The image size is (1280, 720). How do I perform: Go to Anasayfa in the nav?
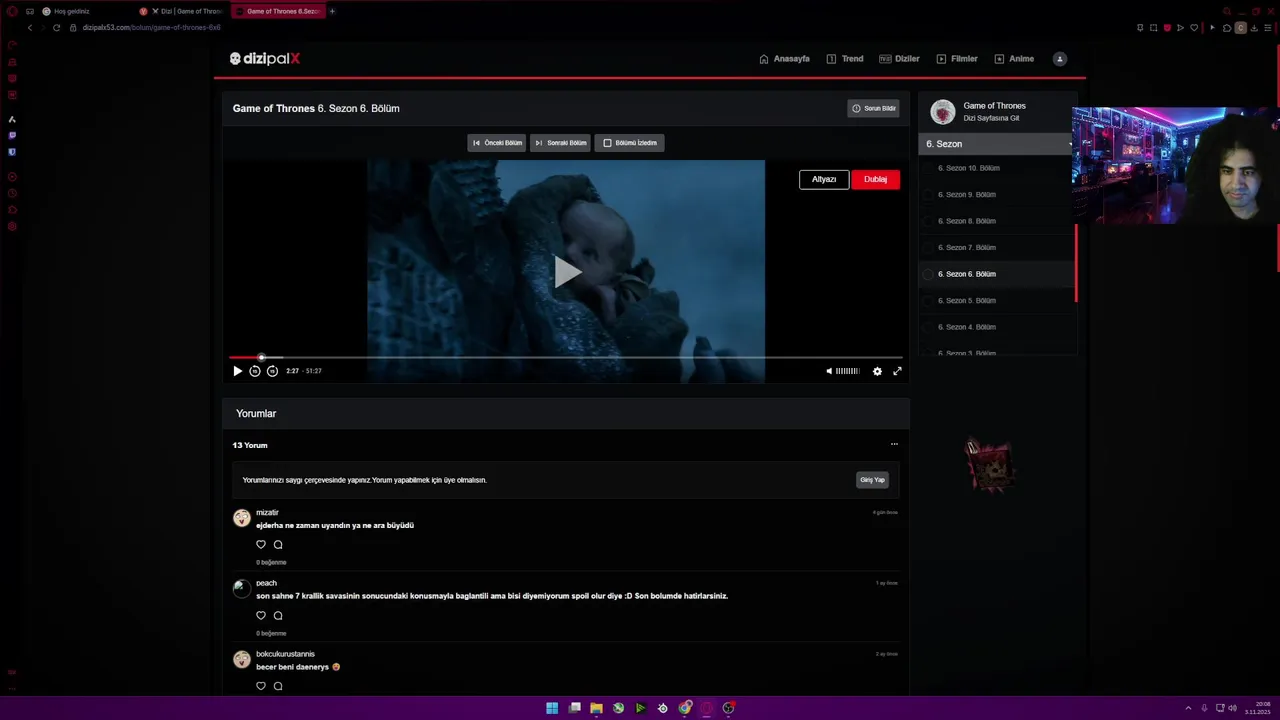pyautogui.click(x=785, y=59)
